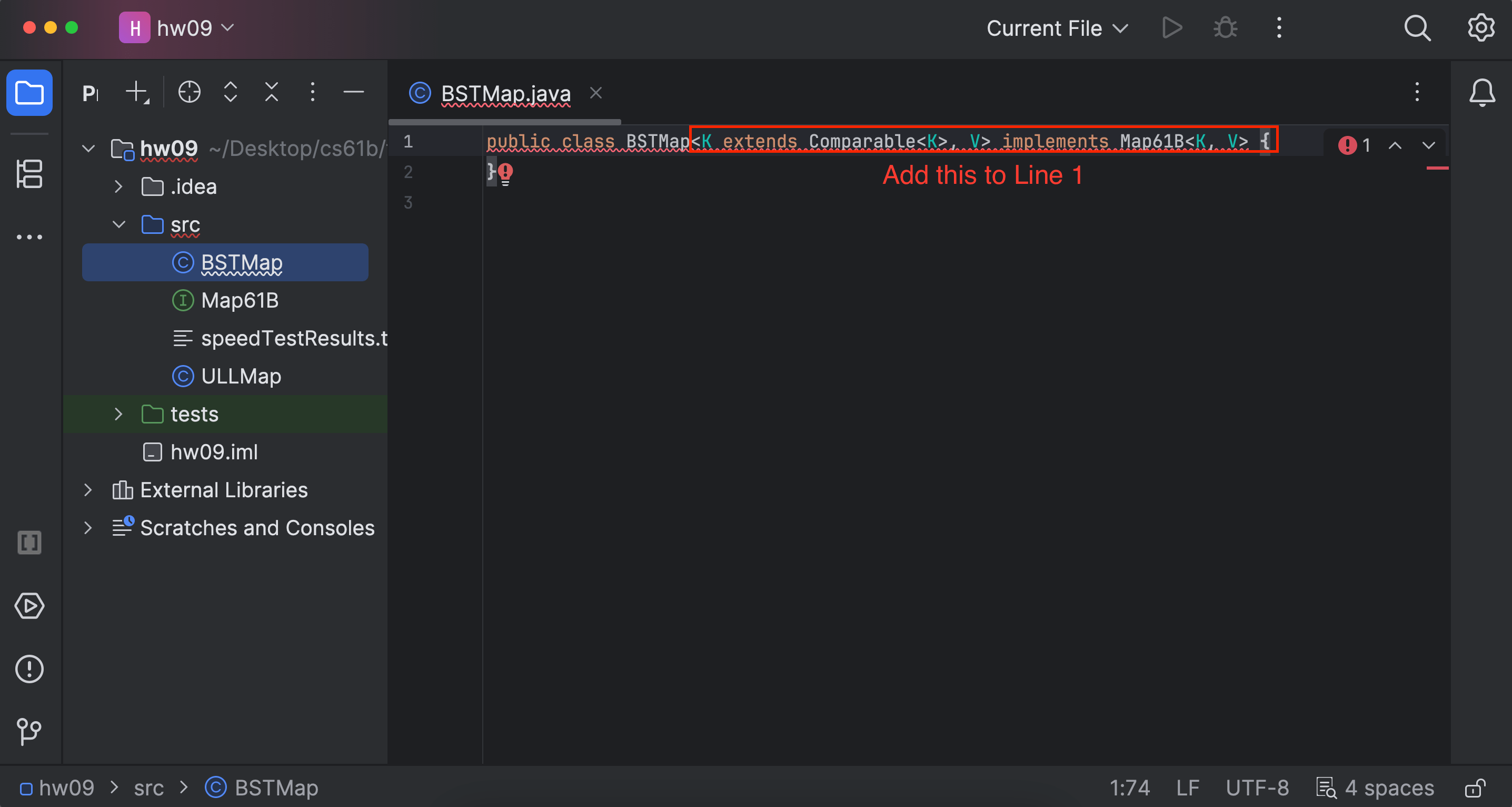Collapse all nodes in Project tree
Viewport: 1512px width, 807px height.
pyautogui.click(x=271, y=92)
